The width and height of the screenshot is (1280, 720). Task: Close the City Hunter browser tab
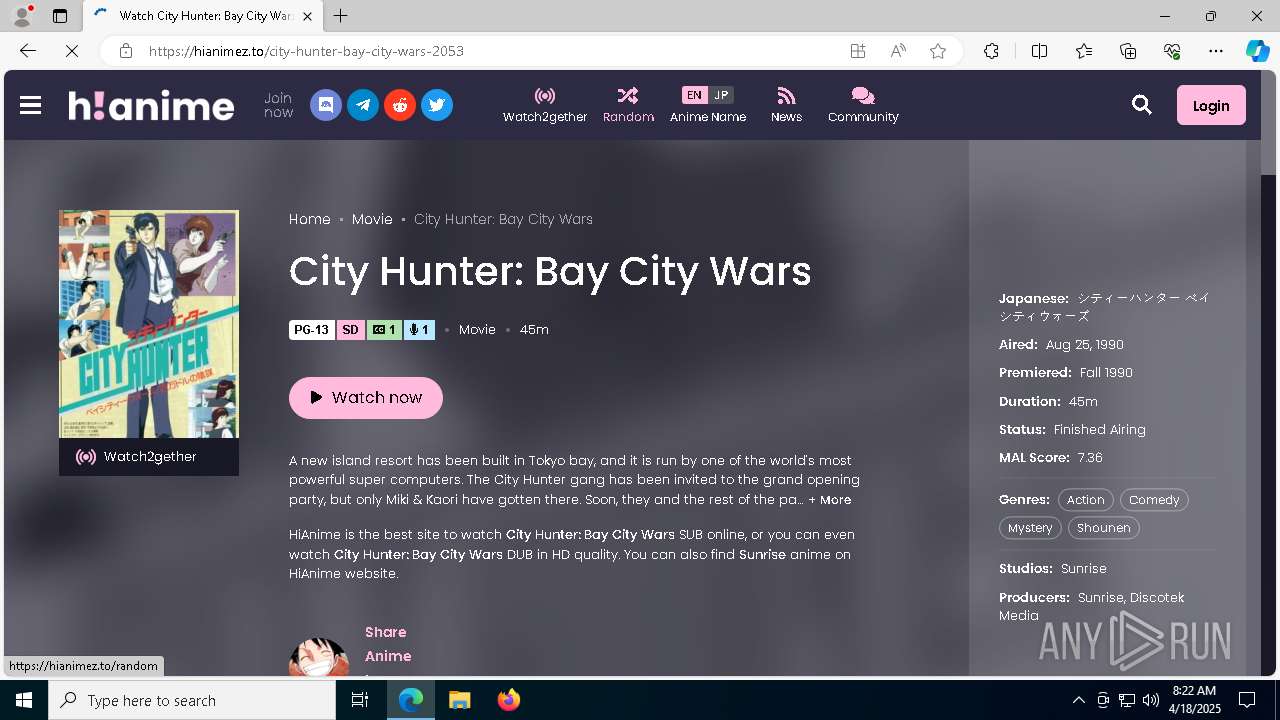(308, 16)
